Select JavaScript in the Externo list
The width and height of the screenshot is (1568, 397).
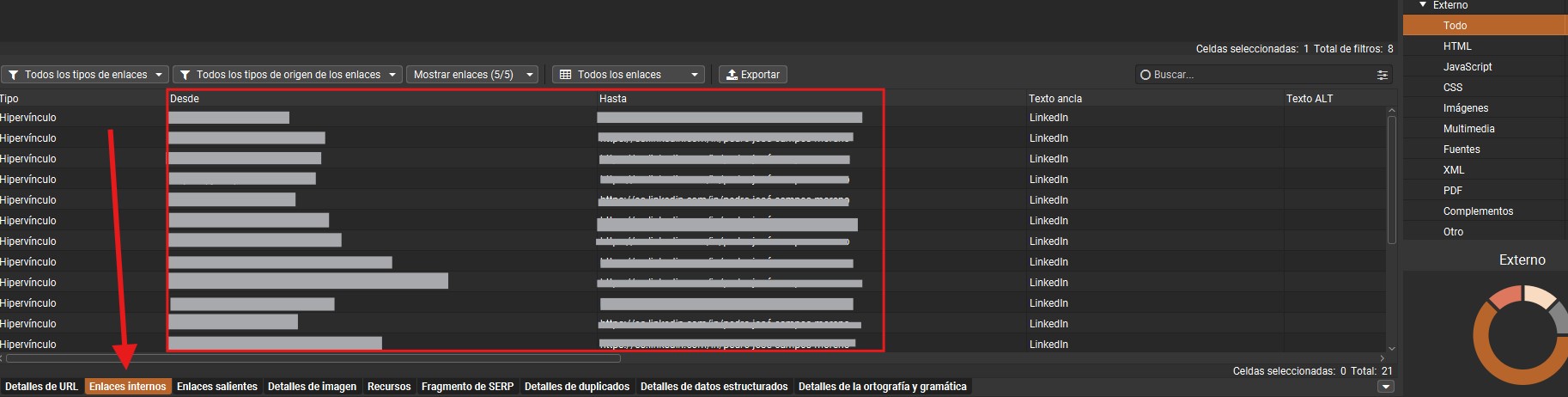click(1467, 67)
